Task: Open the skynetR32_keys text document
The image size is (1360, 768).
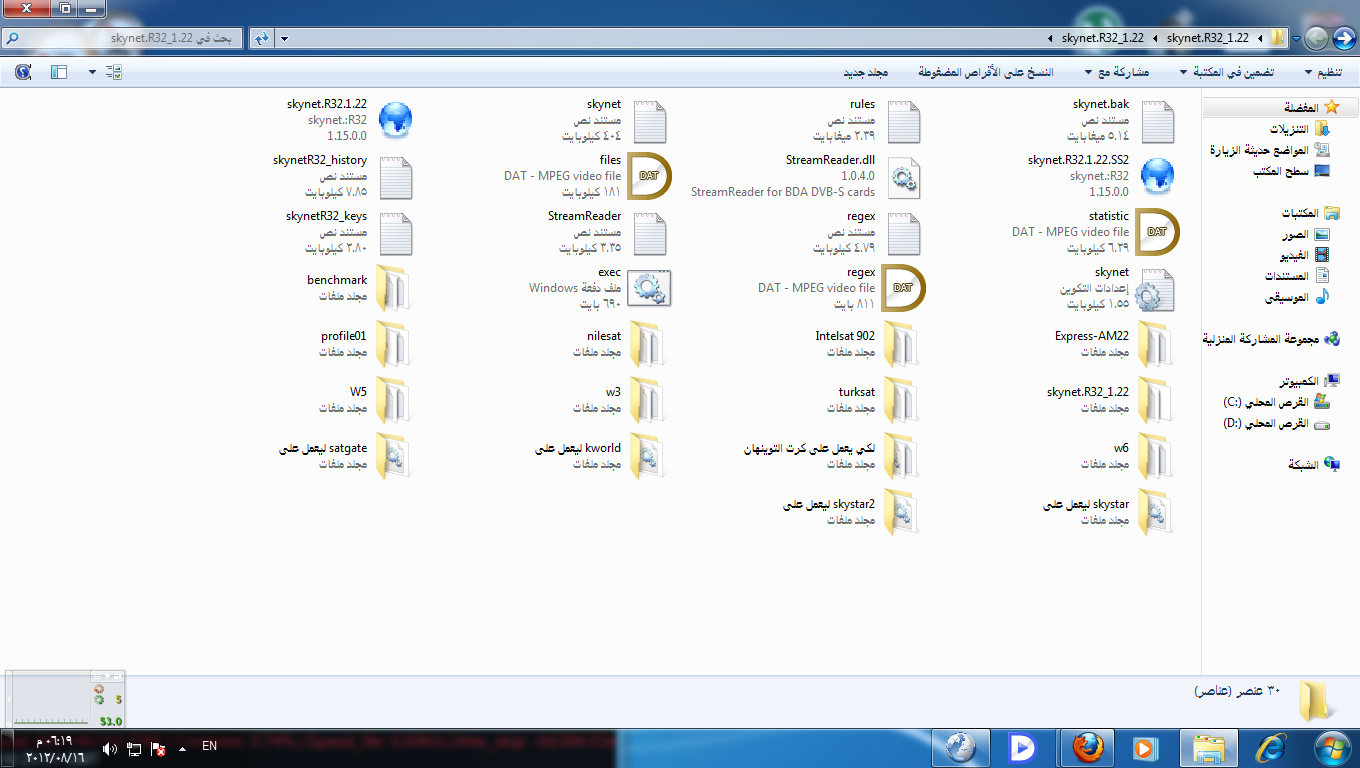Action: coord(348,232)
